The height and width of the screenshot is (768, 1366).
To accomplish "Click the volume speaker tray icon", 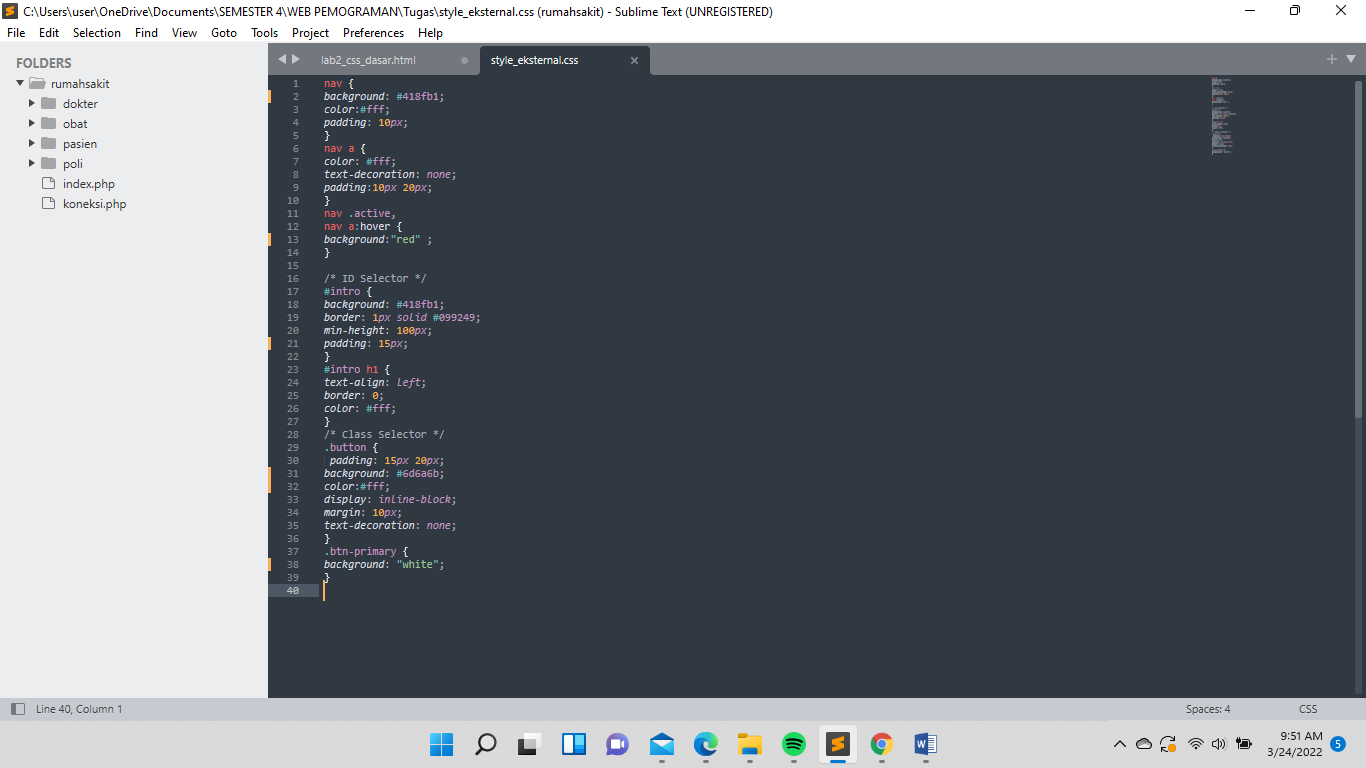I will [1219, 744].
